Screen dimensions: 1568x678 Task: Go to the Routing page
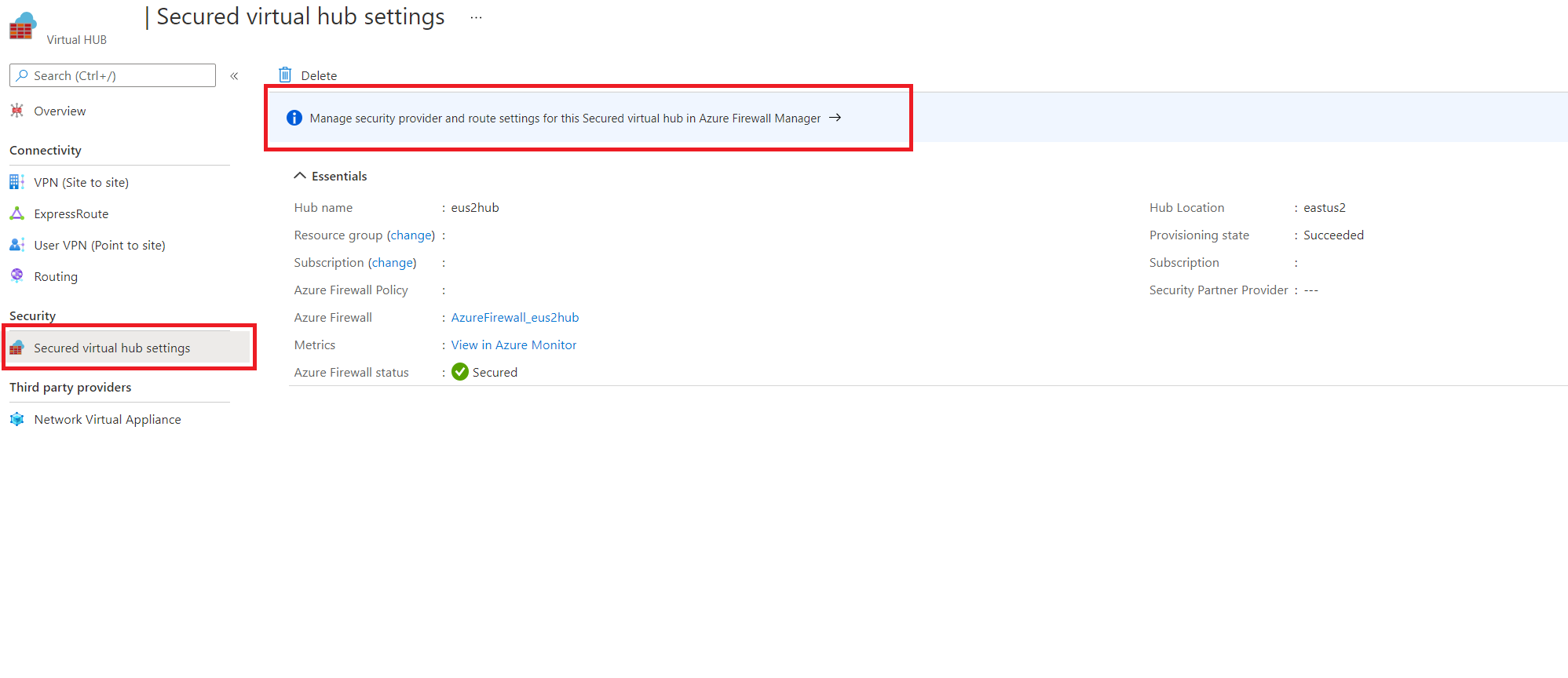pyautogui.click(x=56, y=277)
